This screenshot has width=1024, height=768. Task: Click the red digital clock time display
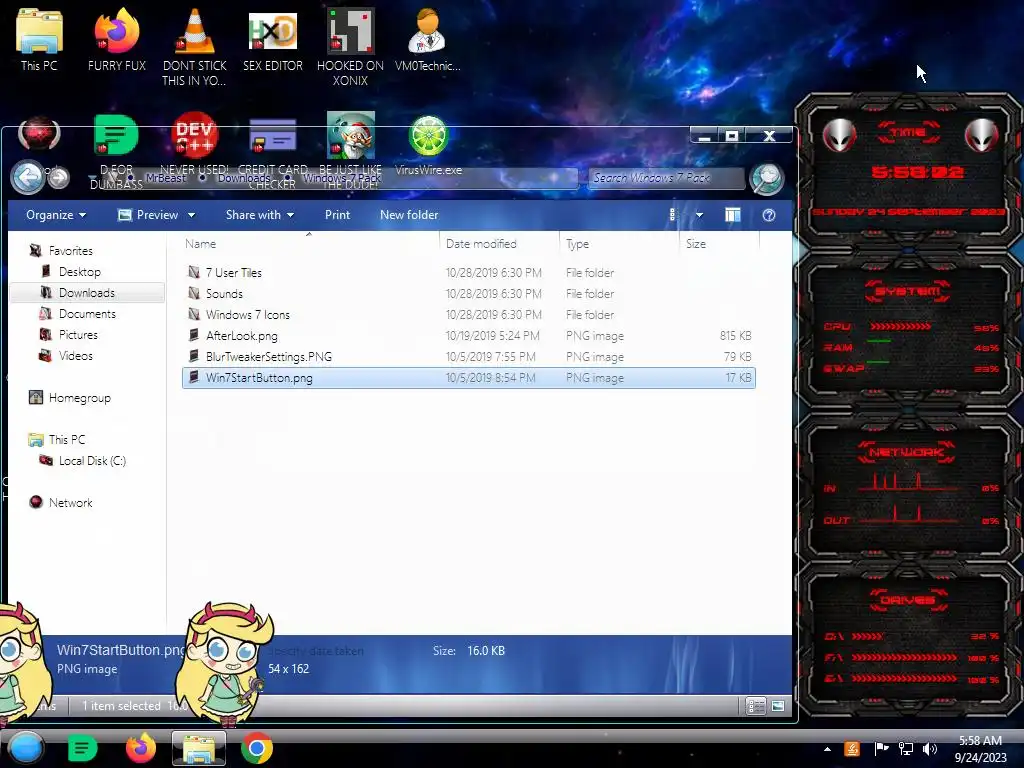tap(917, 172)
